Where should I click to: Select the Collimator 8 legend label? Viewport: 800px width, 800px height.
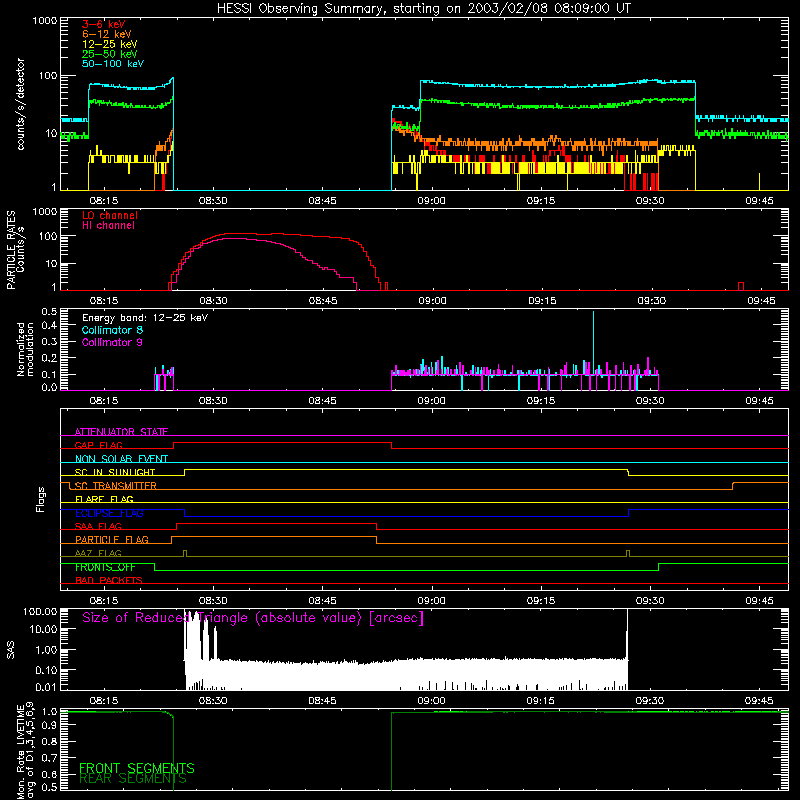pos(112,330)
